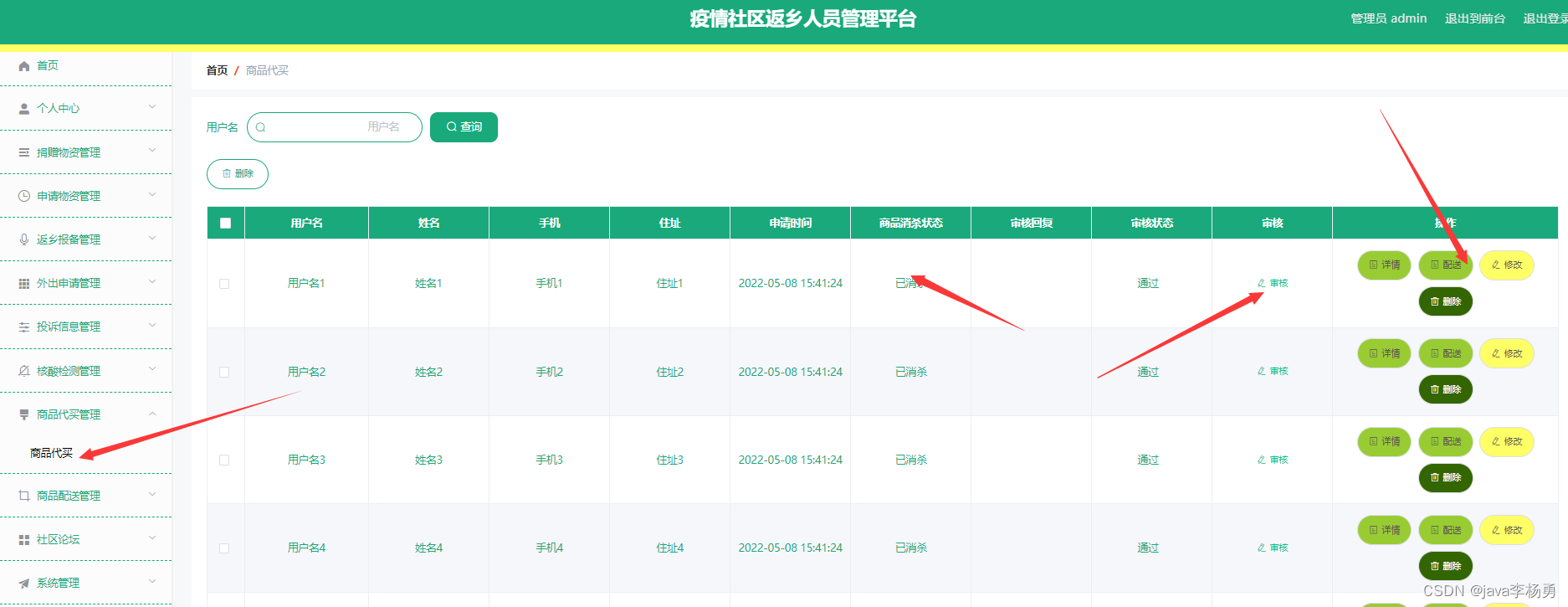This screenshot has height=607, width=1568.
Task: Click the person icon next to 个人中心
Action: pos(24,109)
